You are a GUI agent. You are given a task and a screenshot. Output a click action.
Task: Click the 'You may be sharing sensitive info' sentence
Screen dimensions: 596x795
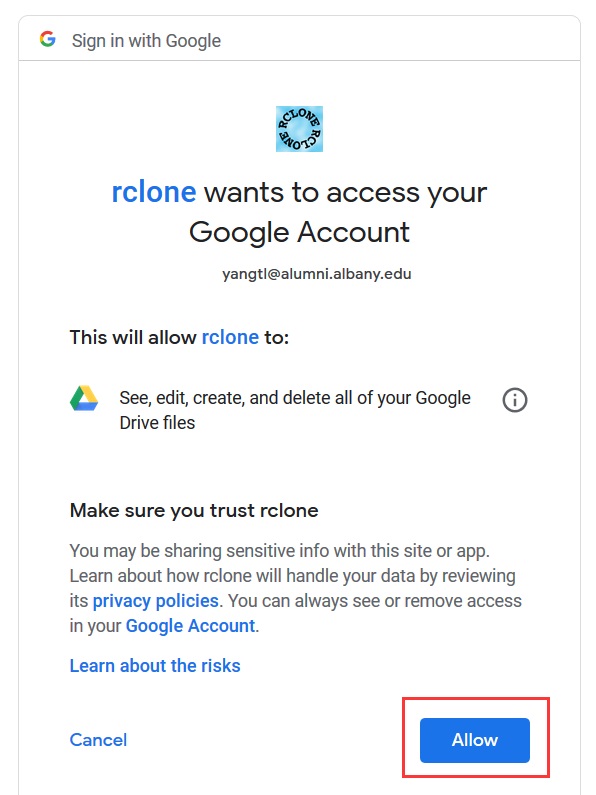[x=280, y=551]
